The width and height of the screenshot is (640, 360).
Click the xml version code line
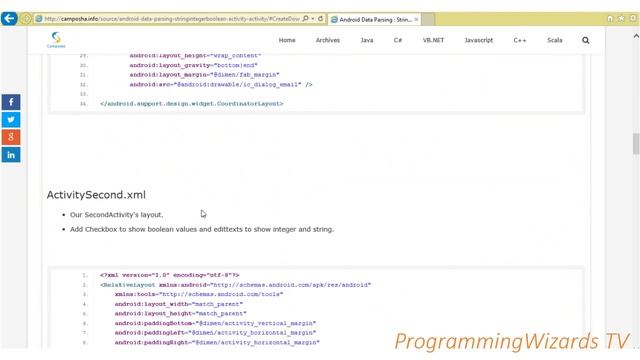169,275
